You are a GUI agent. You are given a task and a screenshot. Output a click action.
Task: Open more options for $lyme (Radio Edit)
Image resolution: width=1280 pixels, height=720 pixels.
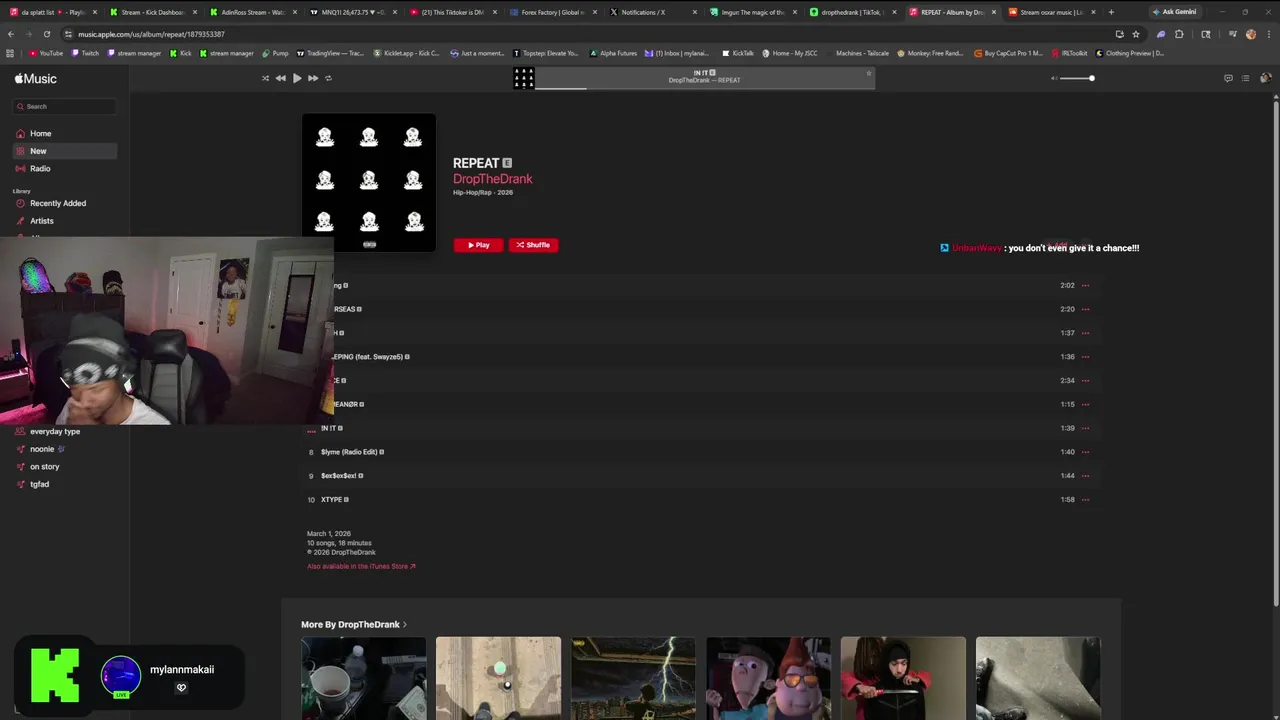click(x=1085, y=452)
